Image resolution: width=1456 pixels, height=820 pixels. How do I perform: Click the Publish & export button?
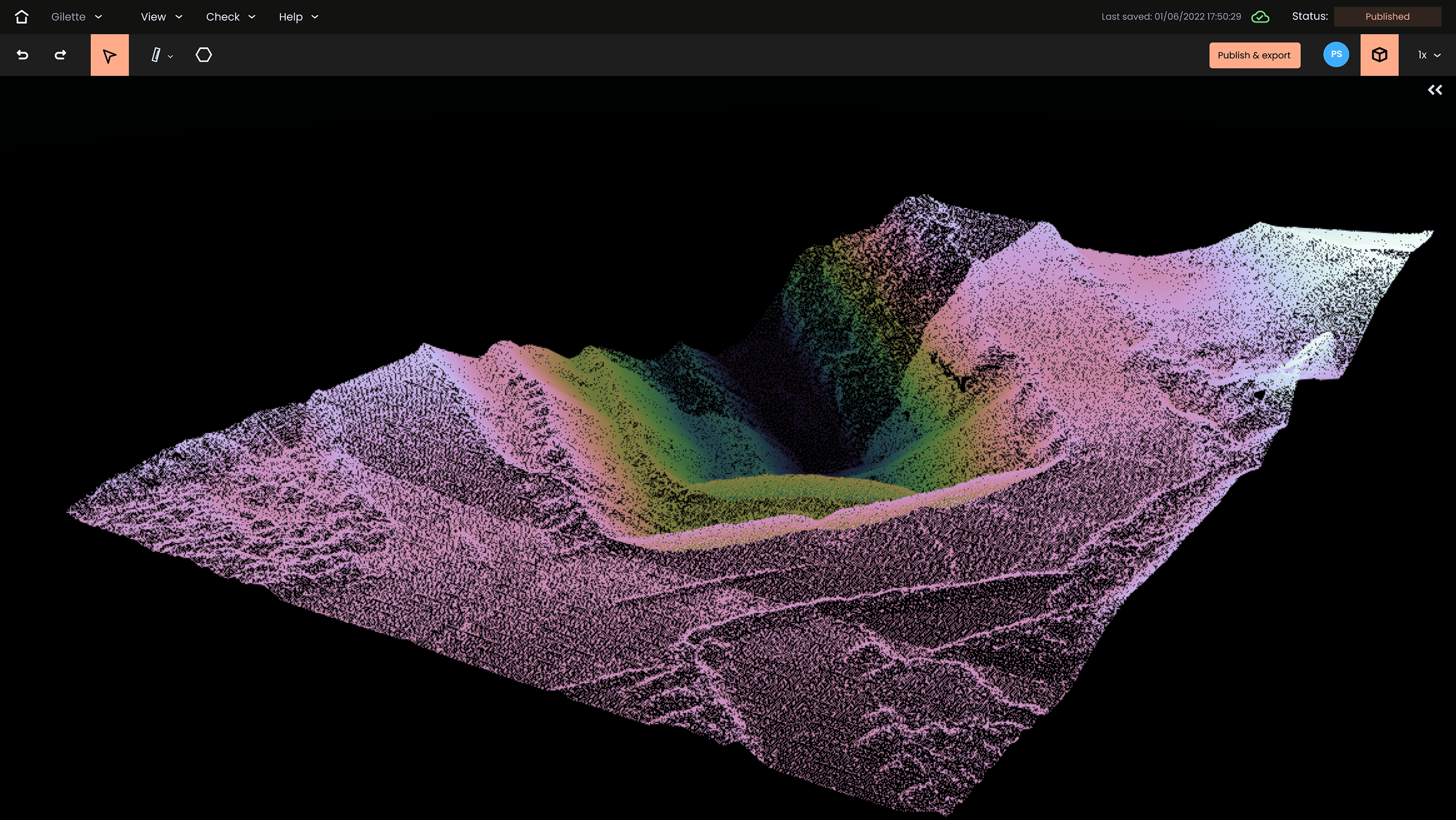1254,55
